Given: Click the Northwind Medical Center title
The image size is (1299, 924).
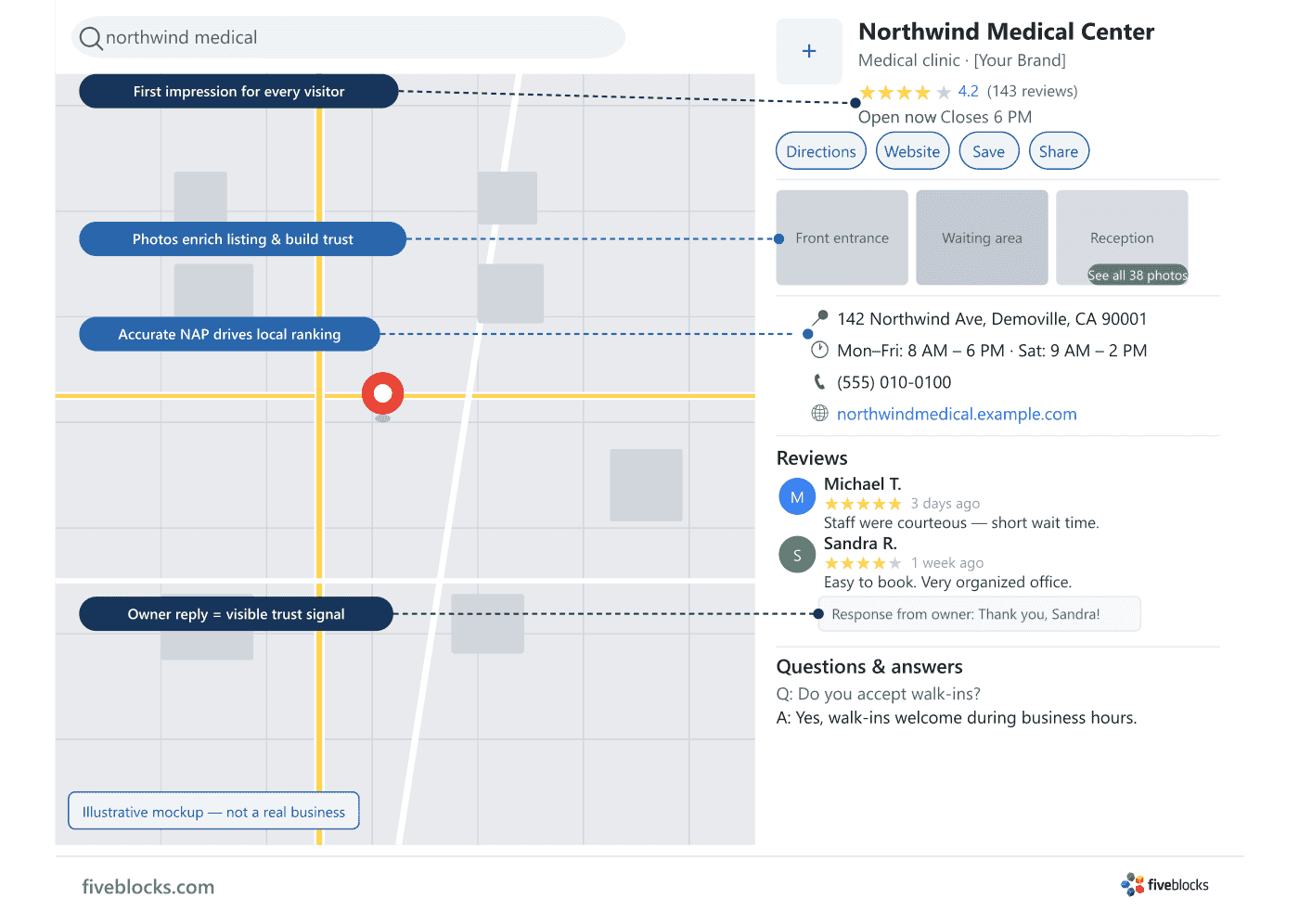Looking at the screenshot, I should tap(1006, 32).
